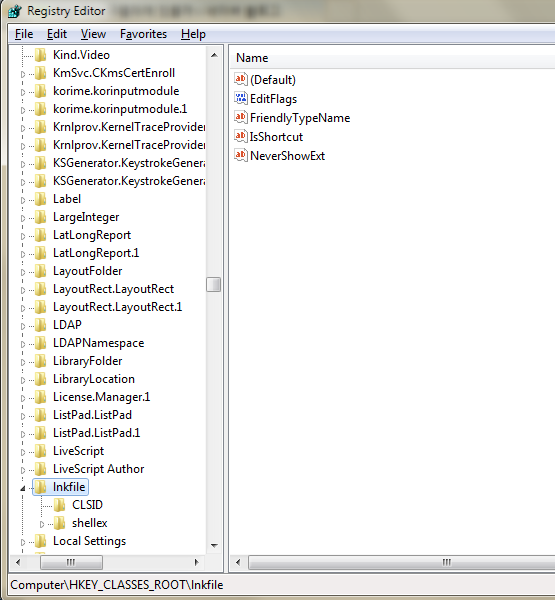Viewport: 555px width, 600px height.
Task: Select the NeverShowExt value name
Action: point(287,156)
